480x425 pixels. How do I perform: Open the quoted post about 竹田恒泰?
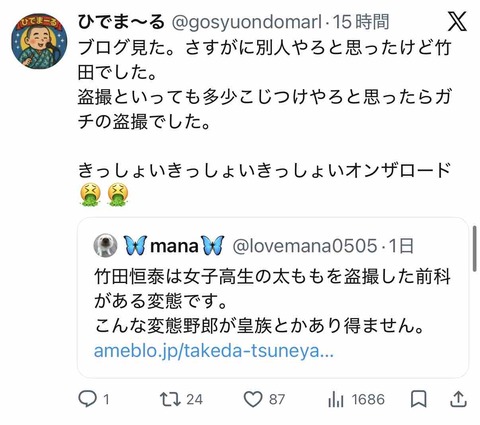click(x=273, y=298)
